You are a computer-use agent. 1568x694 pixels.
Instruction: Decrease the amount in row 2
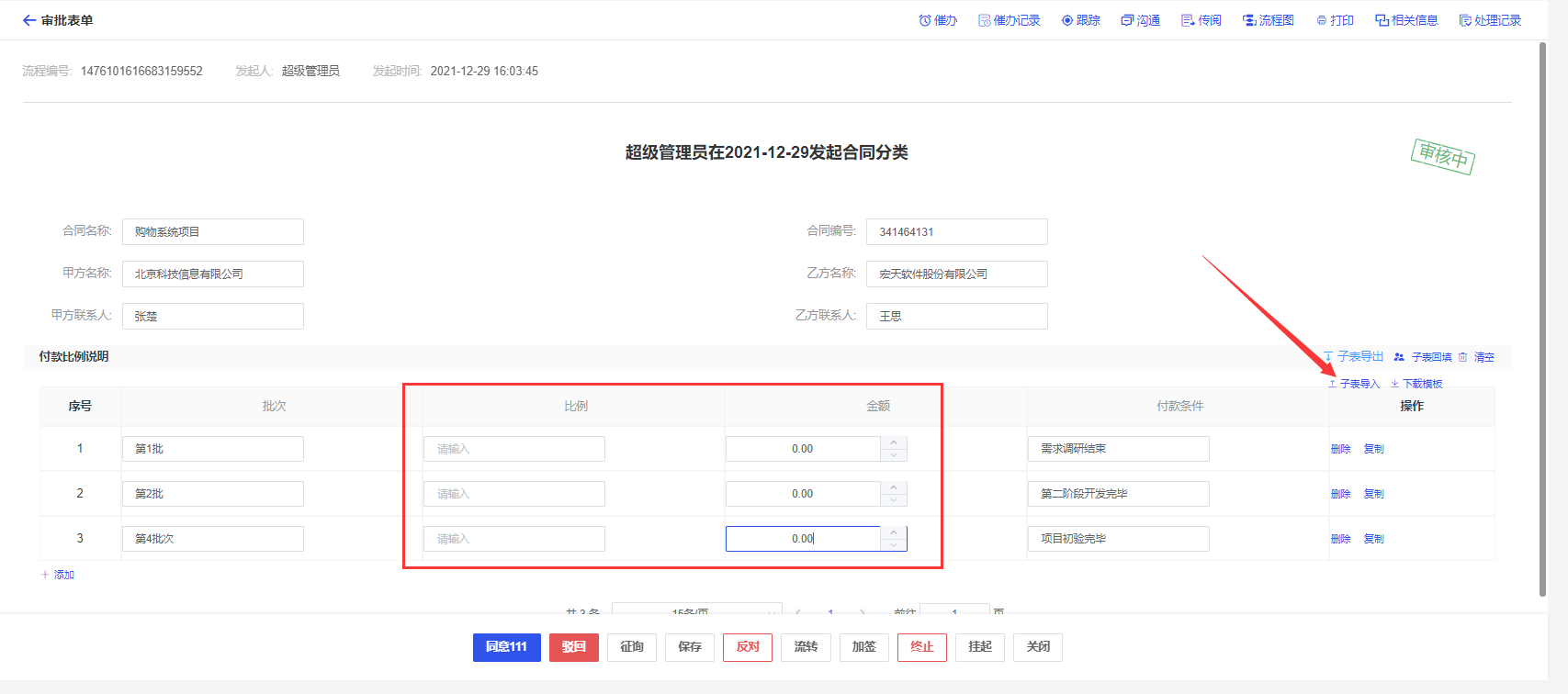click(894, 500)
